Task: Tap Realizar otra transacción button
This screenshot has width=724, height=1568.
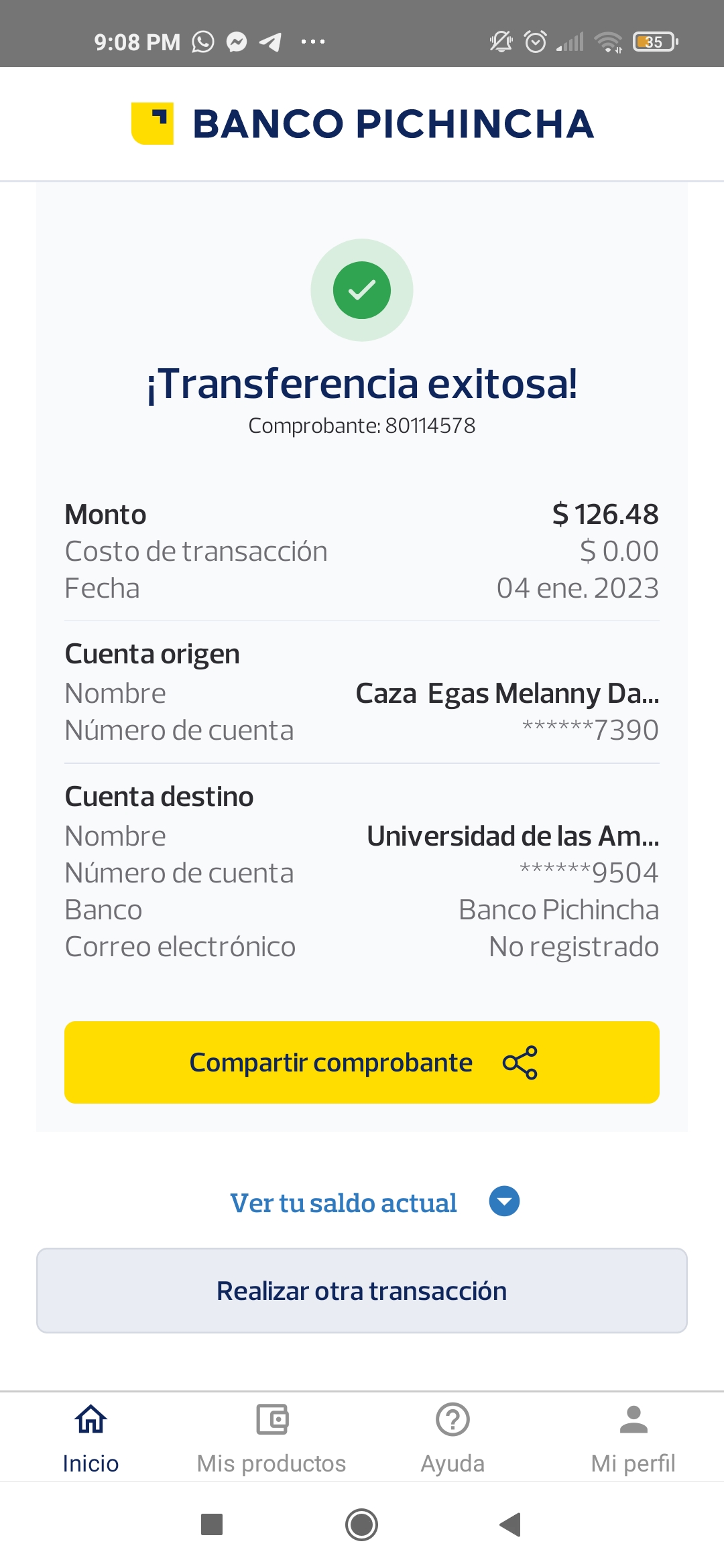Action: 362,1291
